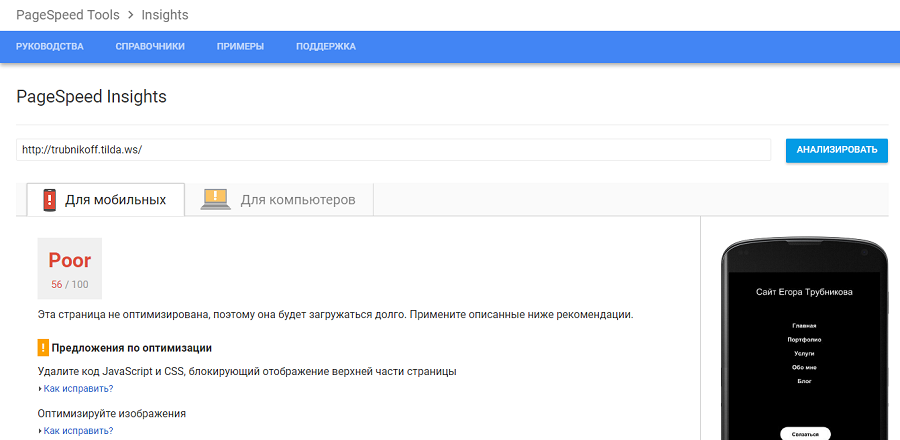Open the СПРАВОЧНИКИ menu item

[x=150, y=47]
